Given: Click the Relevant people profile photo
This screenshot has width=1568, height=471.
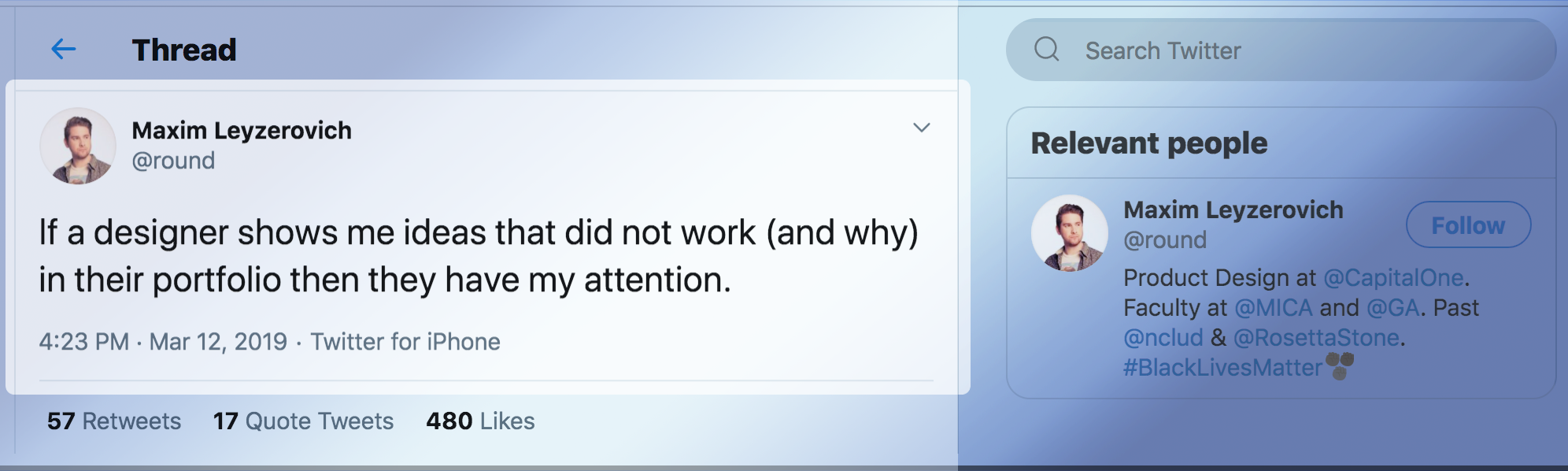Looking at the screenshot, I should 1069,233.
